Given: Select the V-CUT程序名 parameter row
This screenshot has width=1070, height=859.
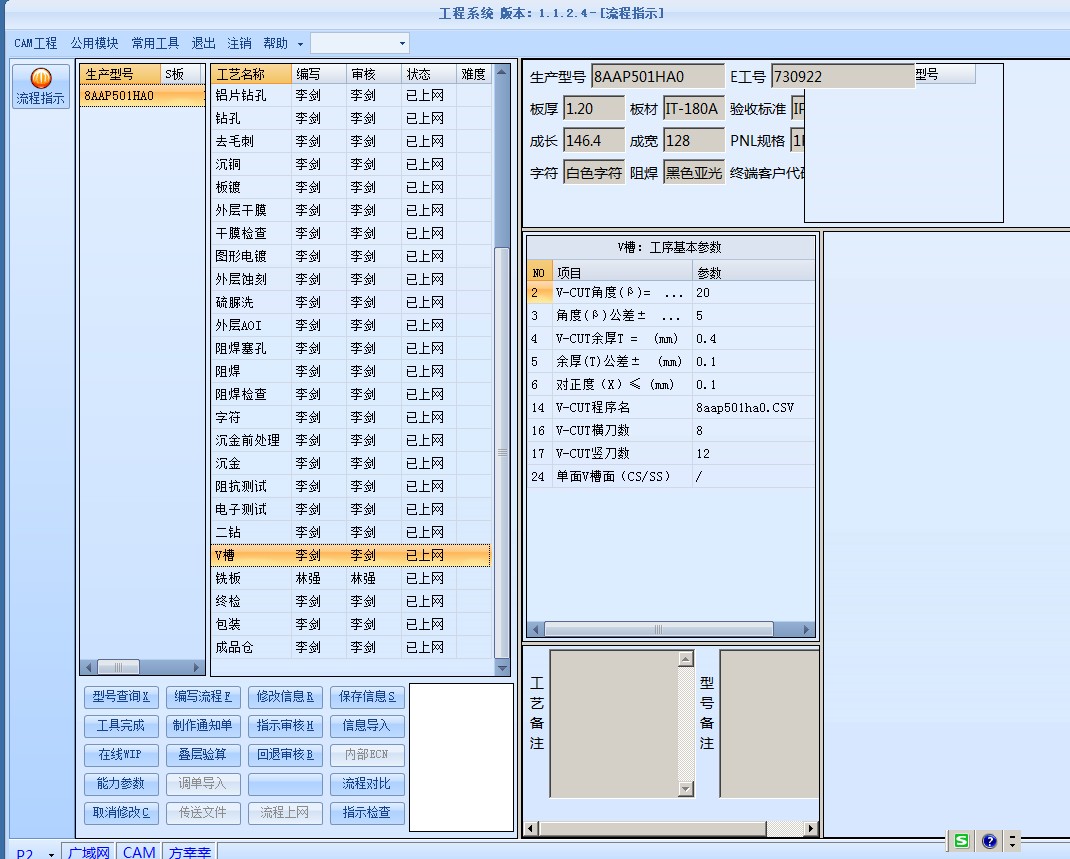Looking at the screenshot, I should coord(671,408).
